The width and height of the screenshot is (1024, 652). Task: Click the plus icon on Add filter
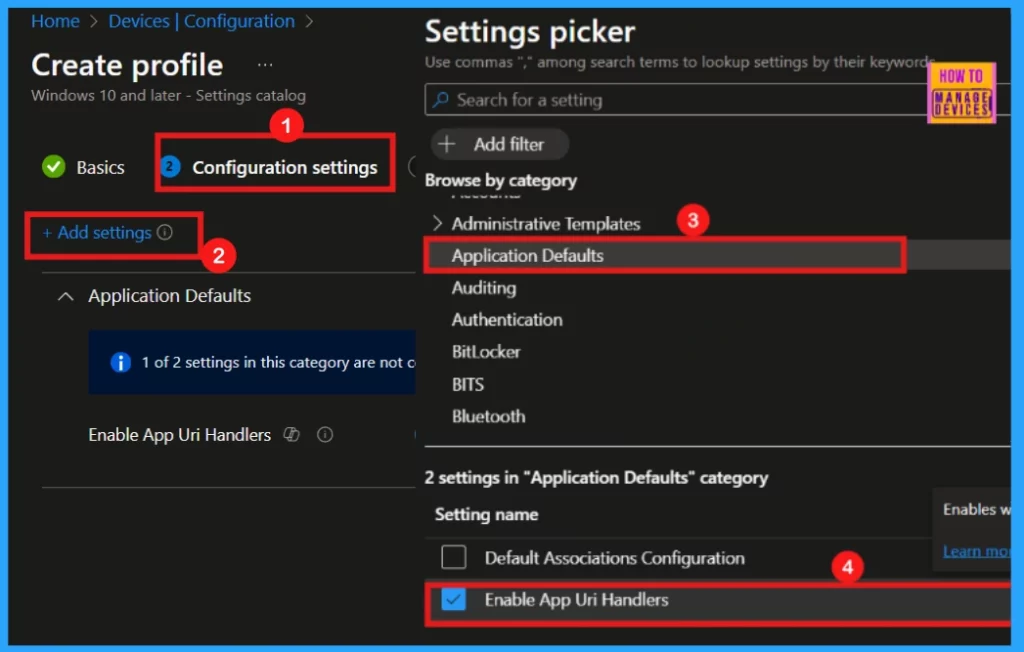point(447,144)
